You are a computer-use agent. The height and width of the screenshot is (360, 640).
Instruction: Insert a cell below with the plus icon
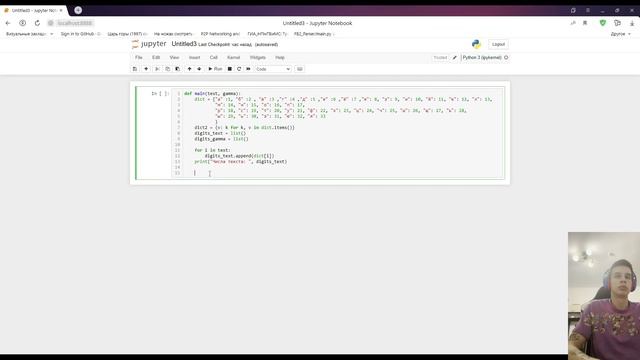point(146,69)
